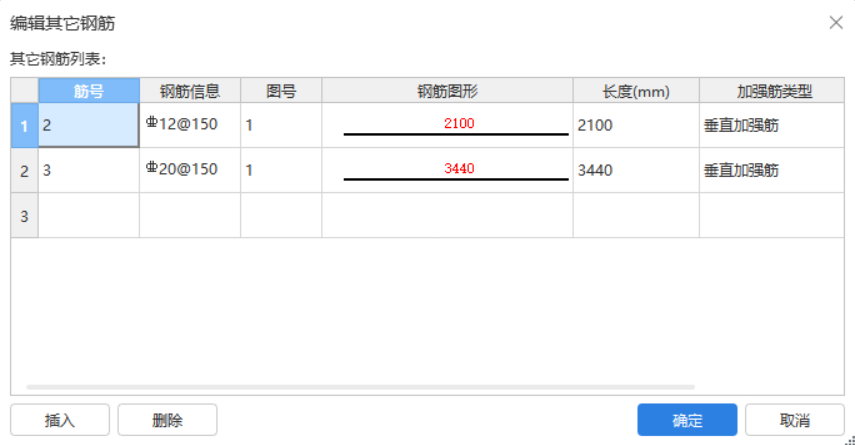Click the 插入 button
The width and height of the screenshot is (855, 445).
(60, 420)
